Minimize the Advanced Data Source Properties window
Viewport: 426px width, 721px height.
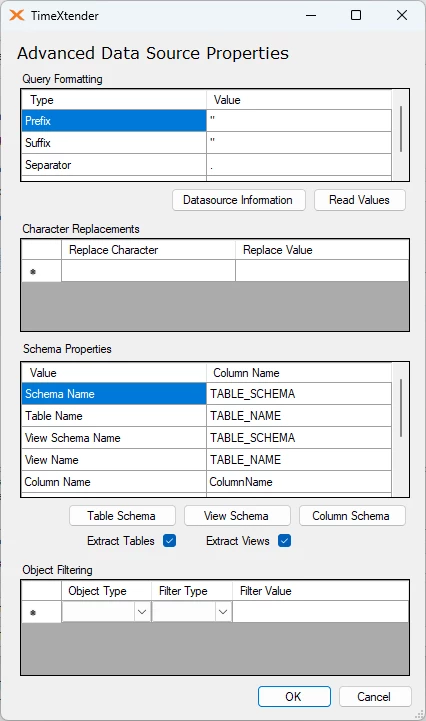(311, 15)
